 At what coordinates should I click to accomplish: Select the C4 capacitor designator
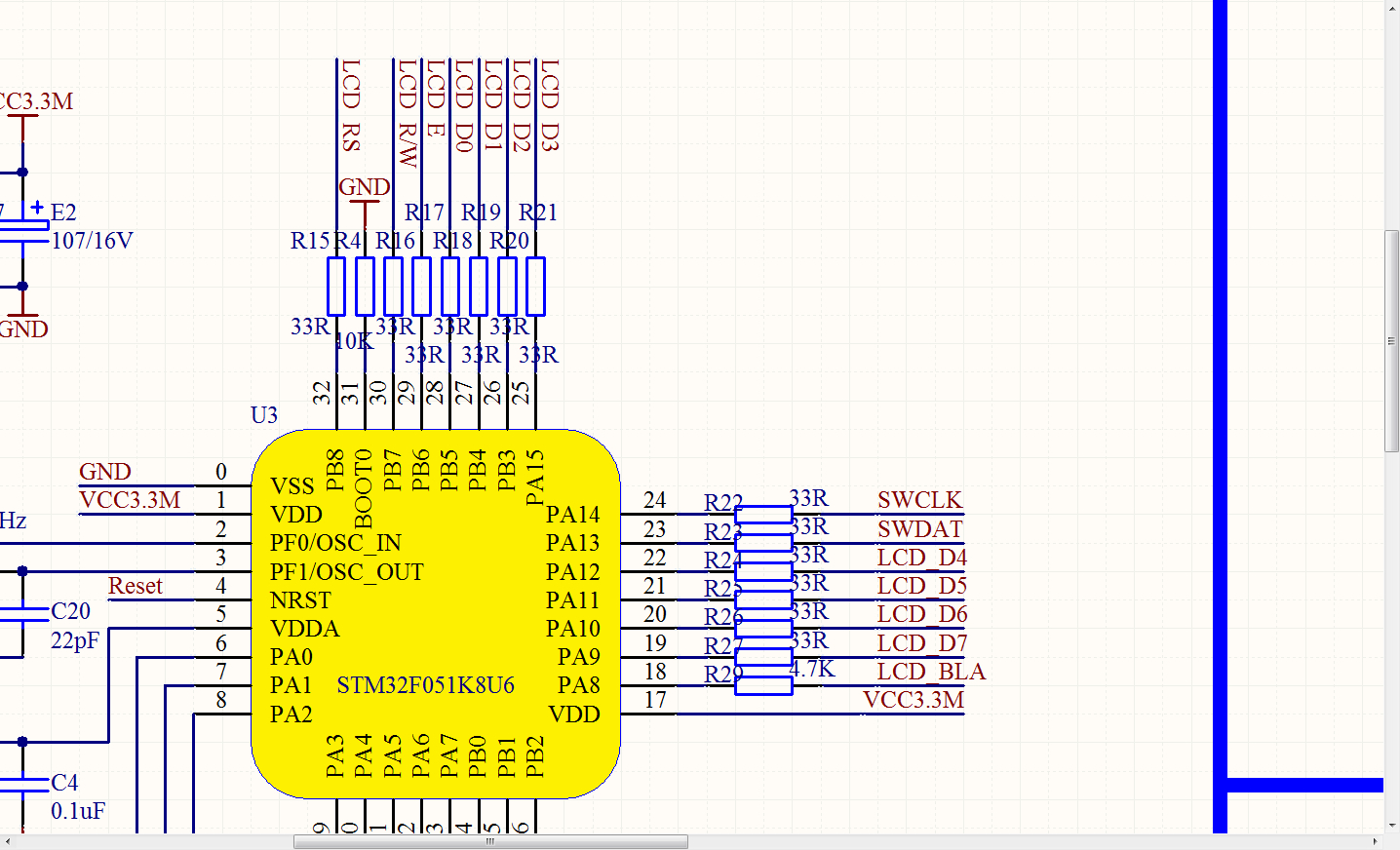[x=64, y=783]
